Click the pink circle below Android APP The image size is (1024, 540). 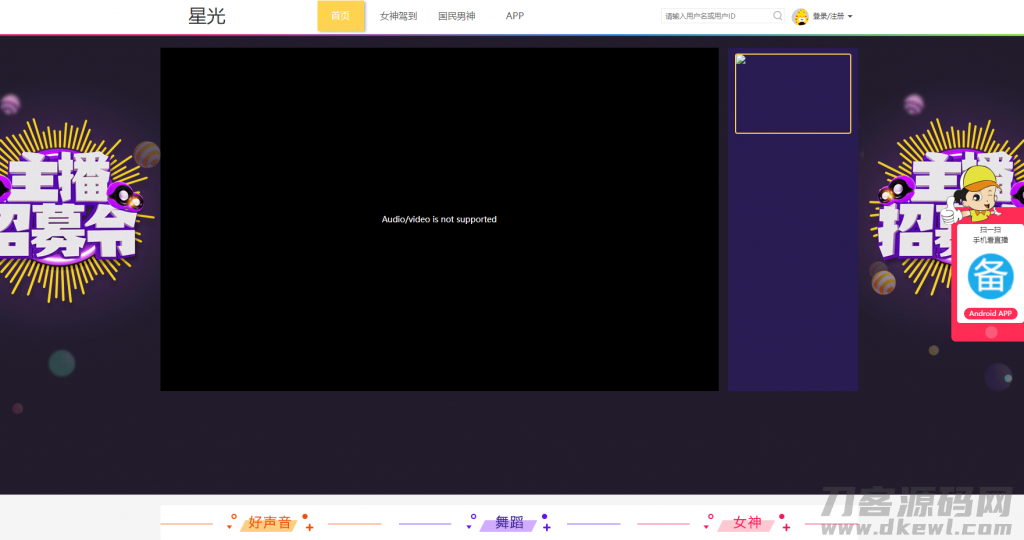(x=991, y=332)
